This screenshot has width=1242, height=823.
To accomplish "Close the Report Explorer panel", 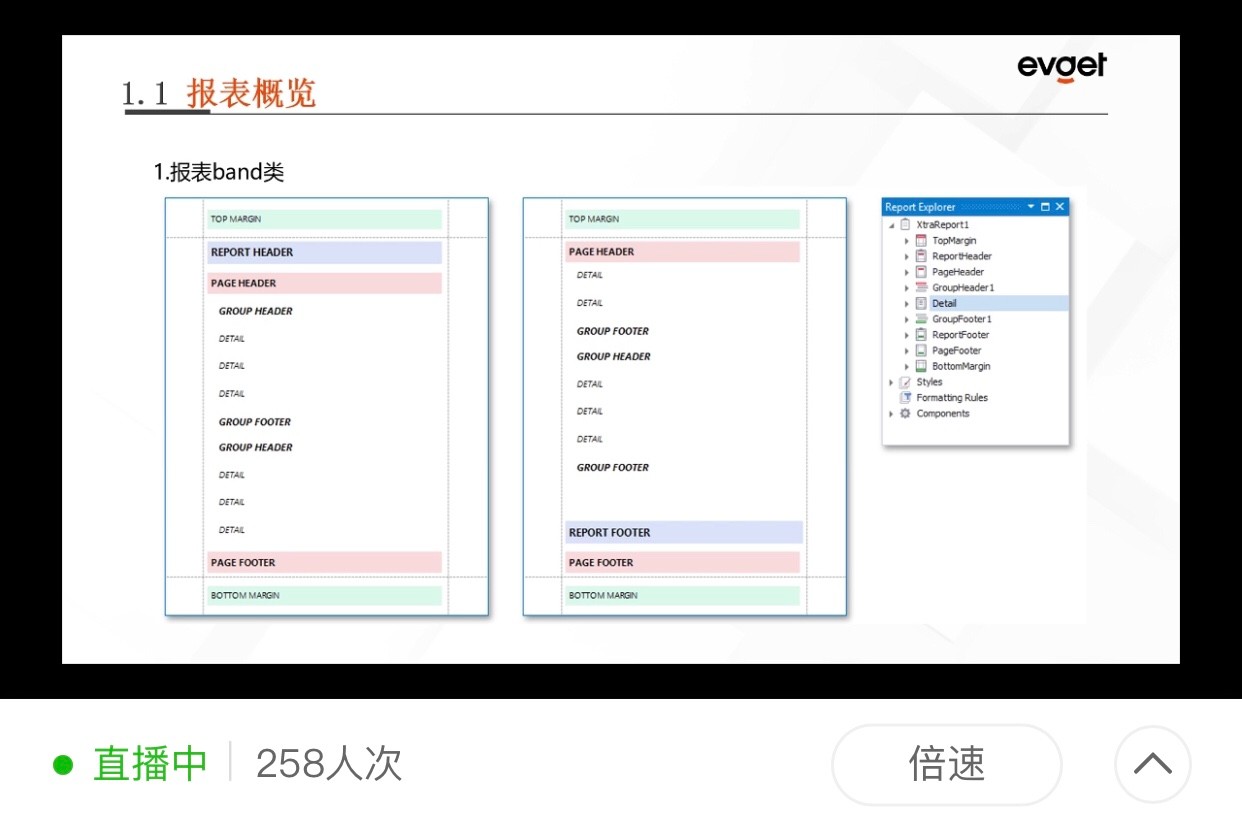I will tap(1060, 207).
